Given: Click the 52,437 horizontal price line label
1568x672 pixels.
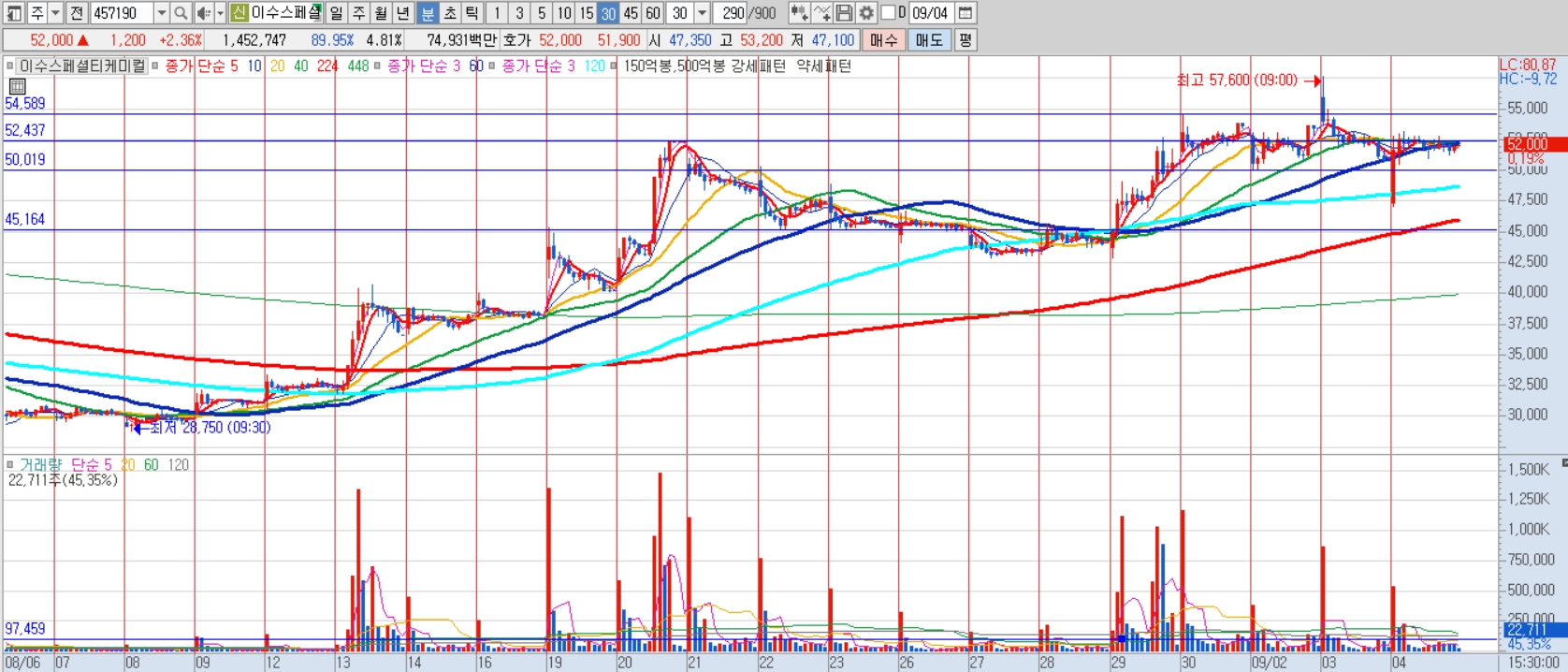Looking at the screenshot, I should (25, 130).
